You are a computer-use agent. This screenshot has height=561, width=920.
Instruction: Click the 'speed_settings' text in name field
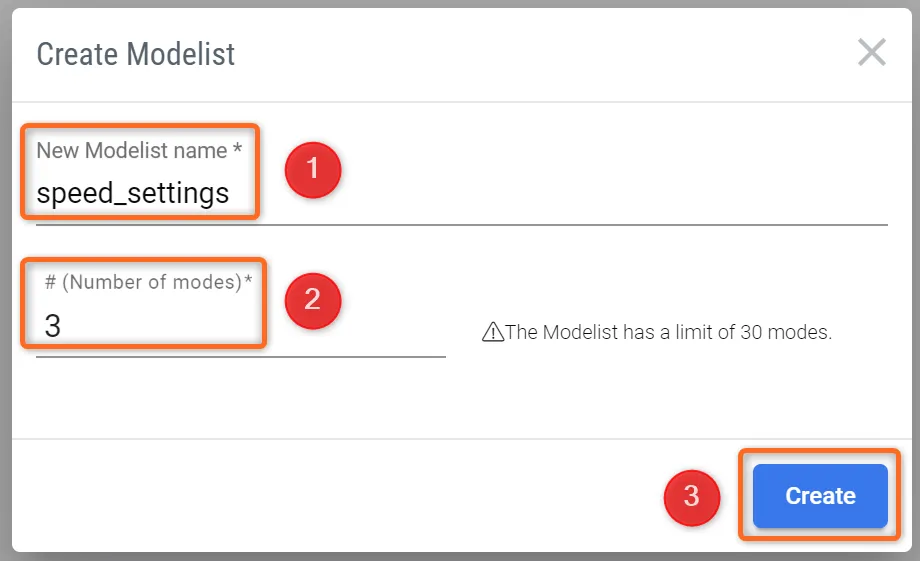tap(133, 193)
